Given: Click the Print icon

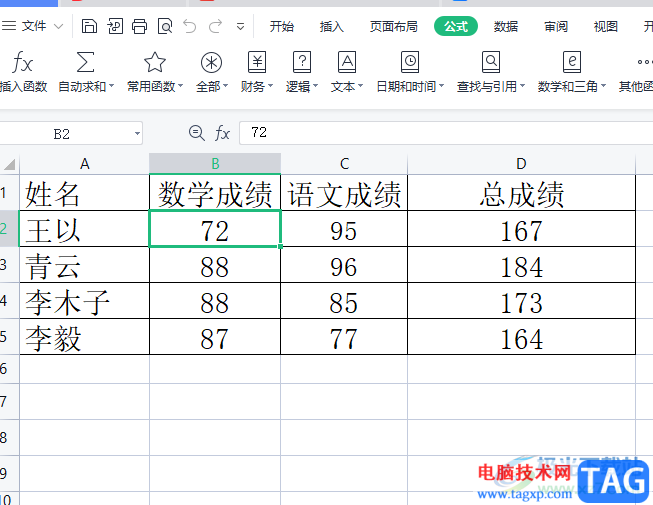Looking at the screenshot, I should 140,26.
